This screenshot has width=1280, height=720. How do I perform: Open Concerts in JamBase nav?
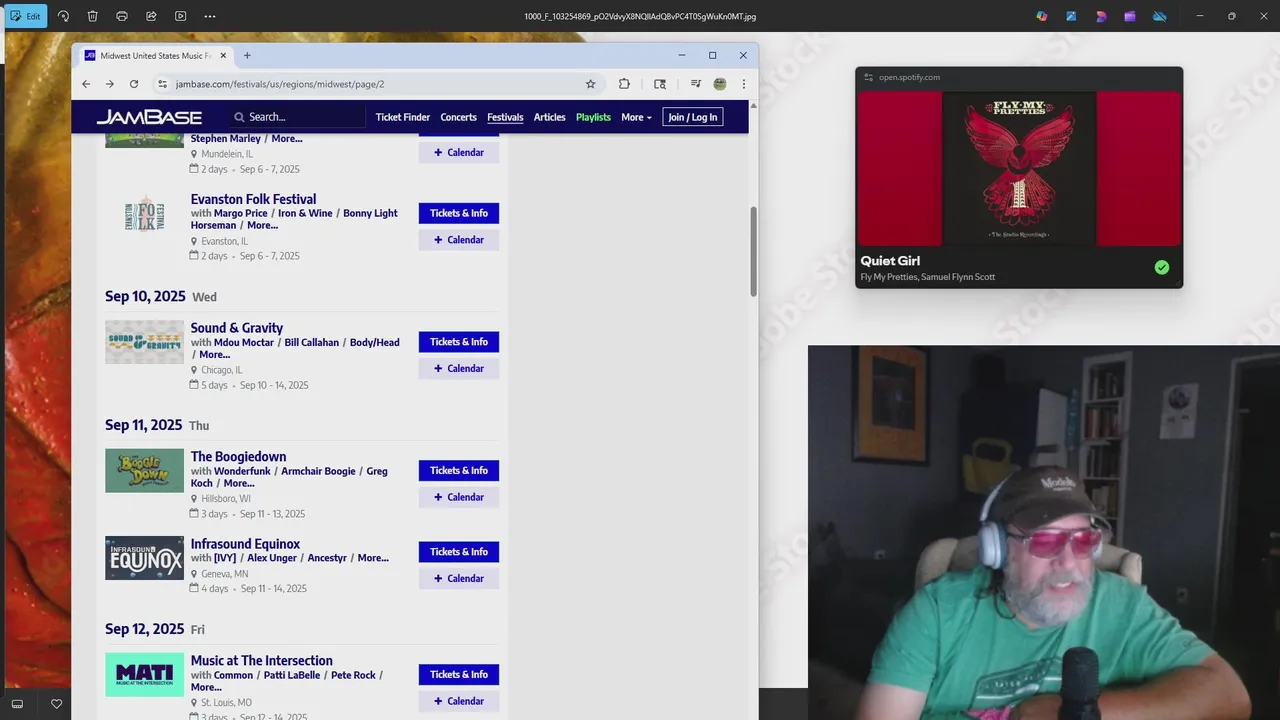458,117
